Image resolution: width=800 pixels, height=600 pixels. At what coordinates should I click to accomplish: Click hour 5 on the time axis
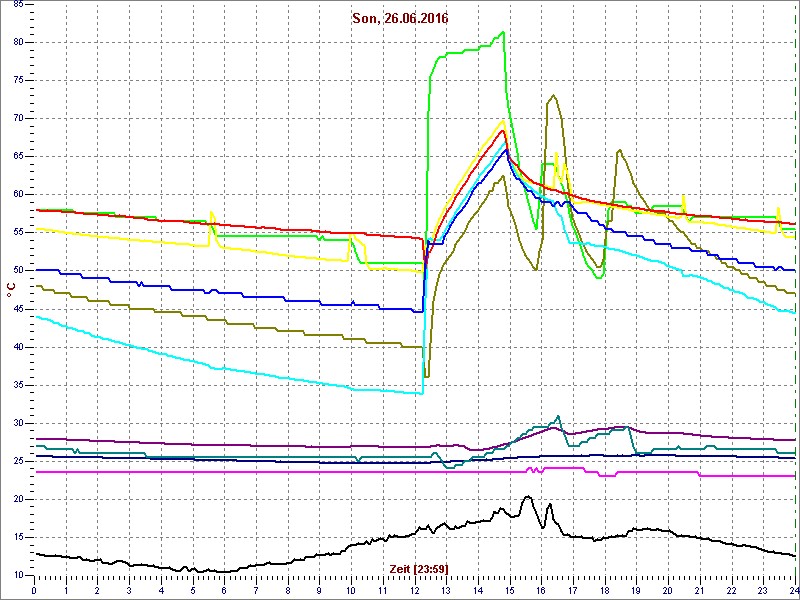pos(193,590)
